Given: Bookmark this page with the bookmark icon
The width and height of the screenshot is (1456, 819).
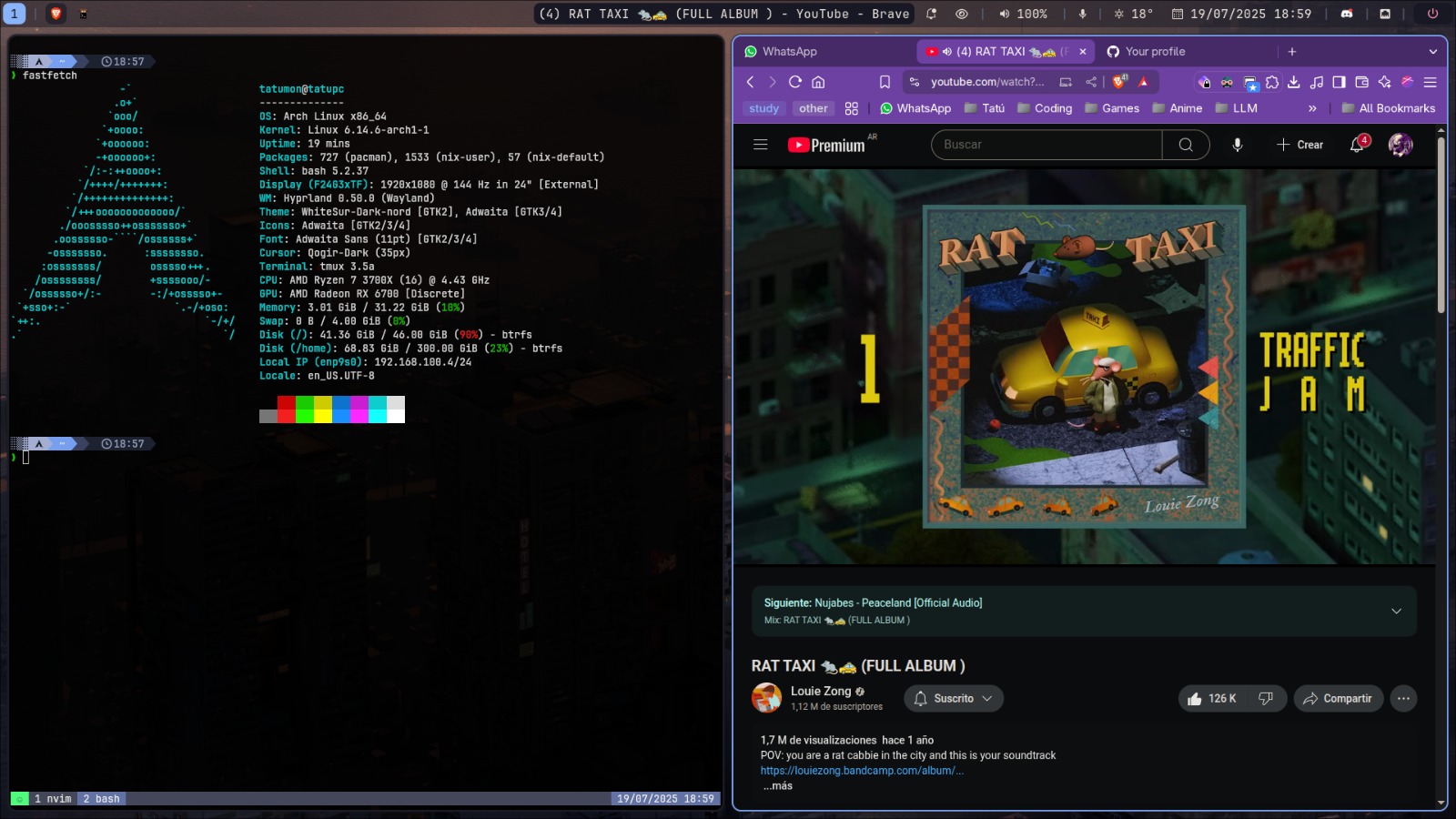Looking at the screenshot, I should (x=885, y=82).
